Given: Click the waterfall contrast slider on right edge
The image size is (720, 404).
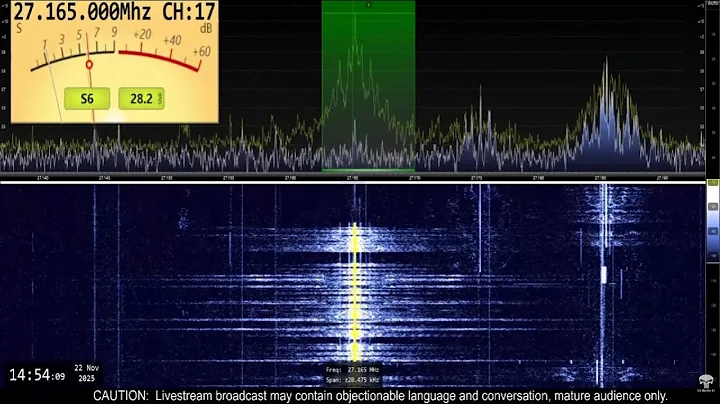Looking at the screenshot, I should pyautogui.click(x=713, y=221).
